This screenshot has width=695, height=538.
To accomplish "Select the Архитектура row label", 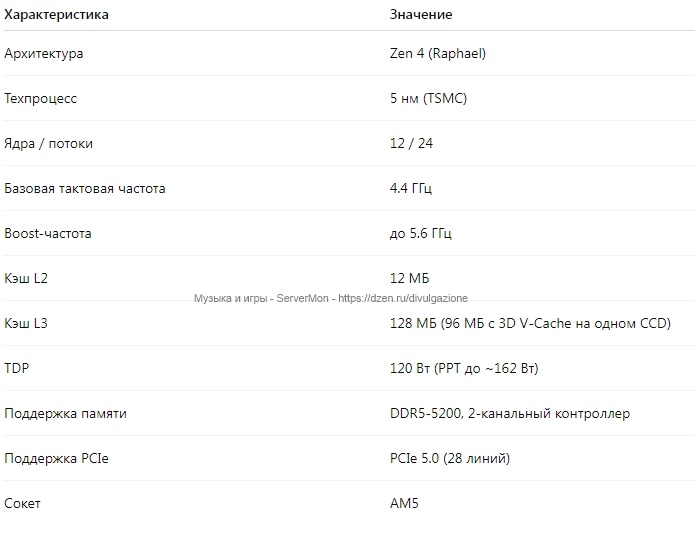I will tap(57, 54).
